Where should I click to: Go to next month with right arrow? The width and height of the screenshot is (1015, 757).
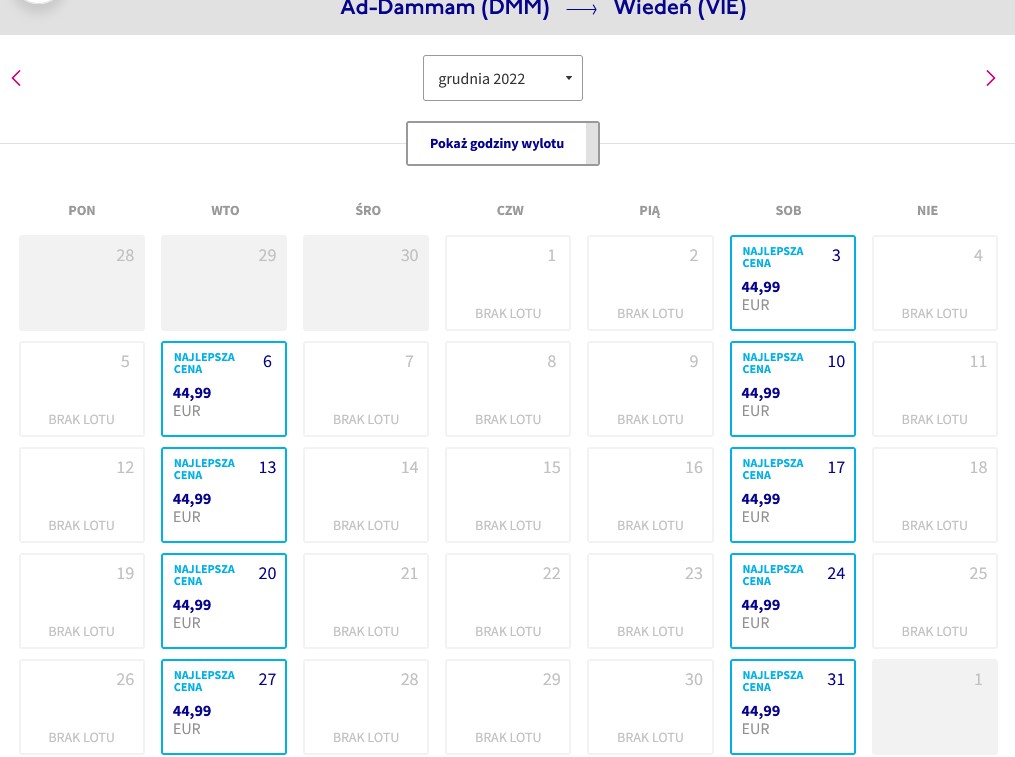coord(990,78)
